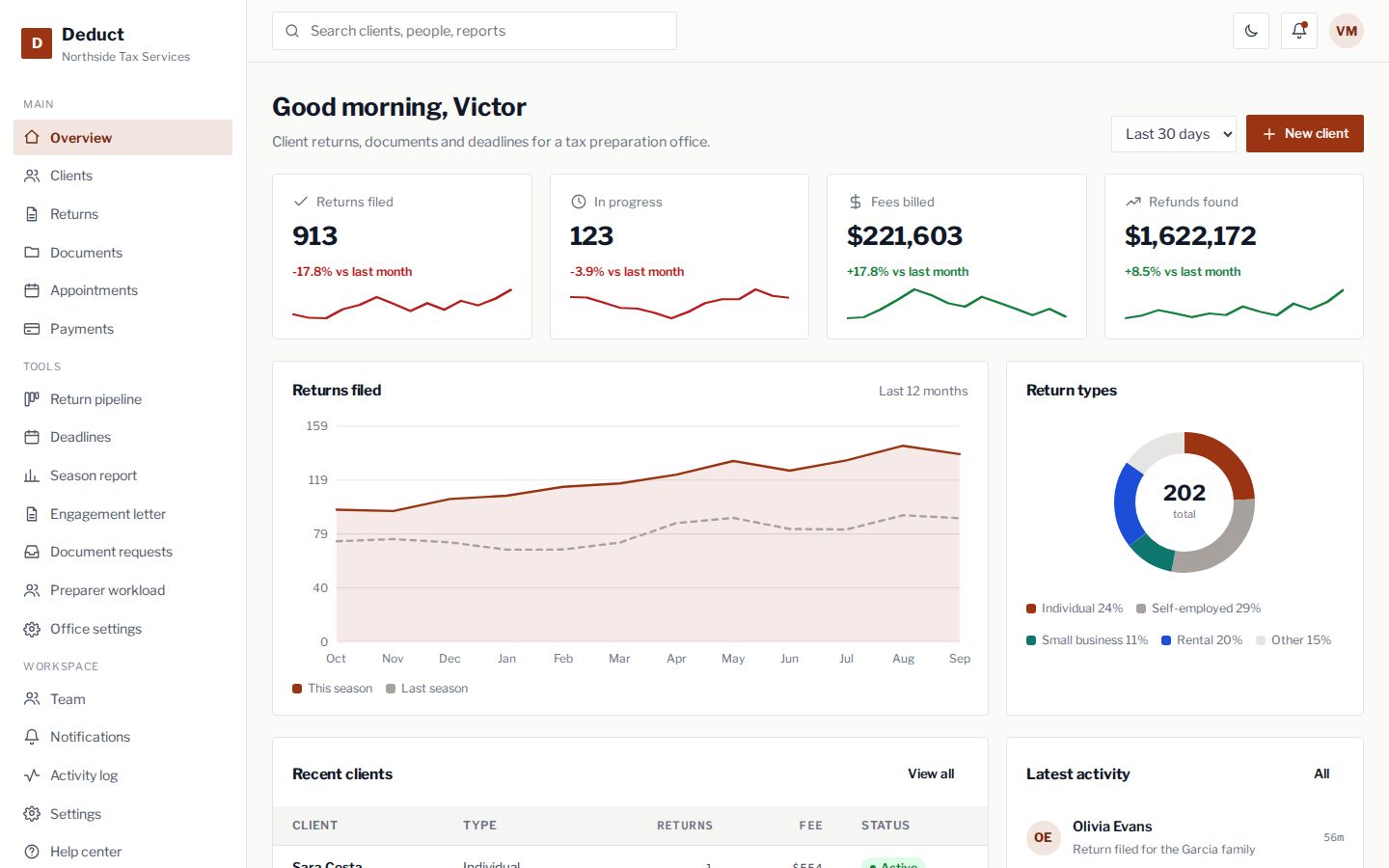Select Documents in sidebar
This screenshot has height=868, width=1389.
click(x=123, y=253)
